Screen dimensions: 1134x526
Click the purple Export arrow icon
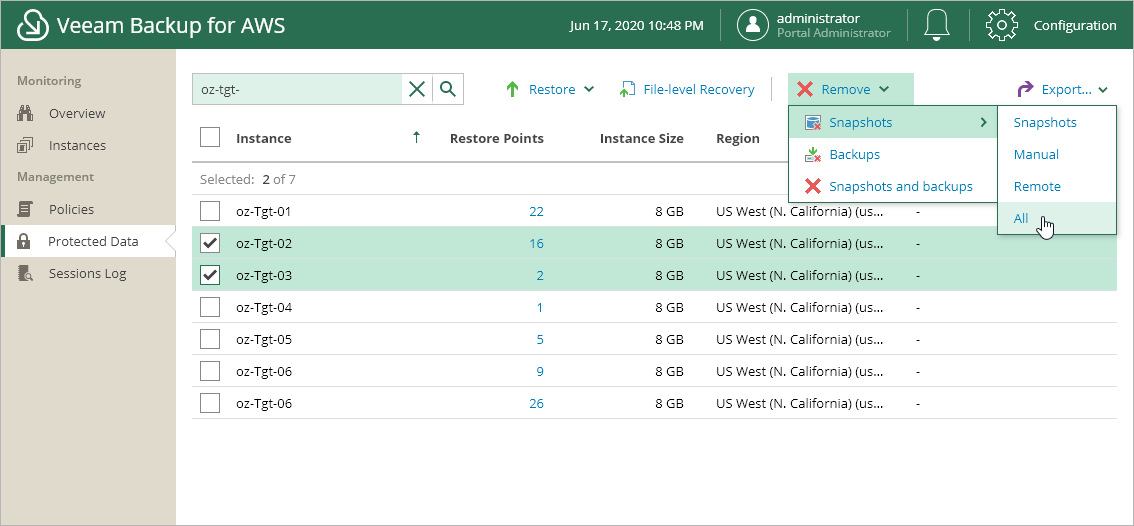click(1026, 89)
